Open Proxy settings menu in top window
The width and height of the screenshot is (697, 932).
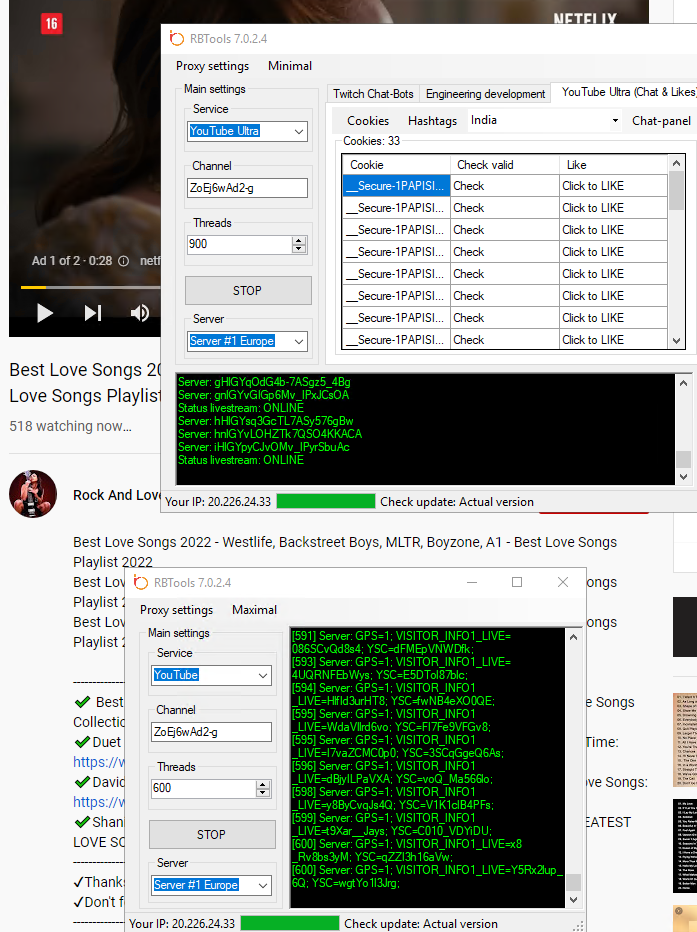point(212,66)
